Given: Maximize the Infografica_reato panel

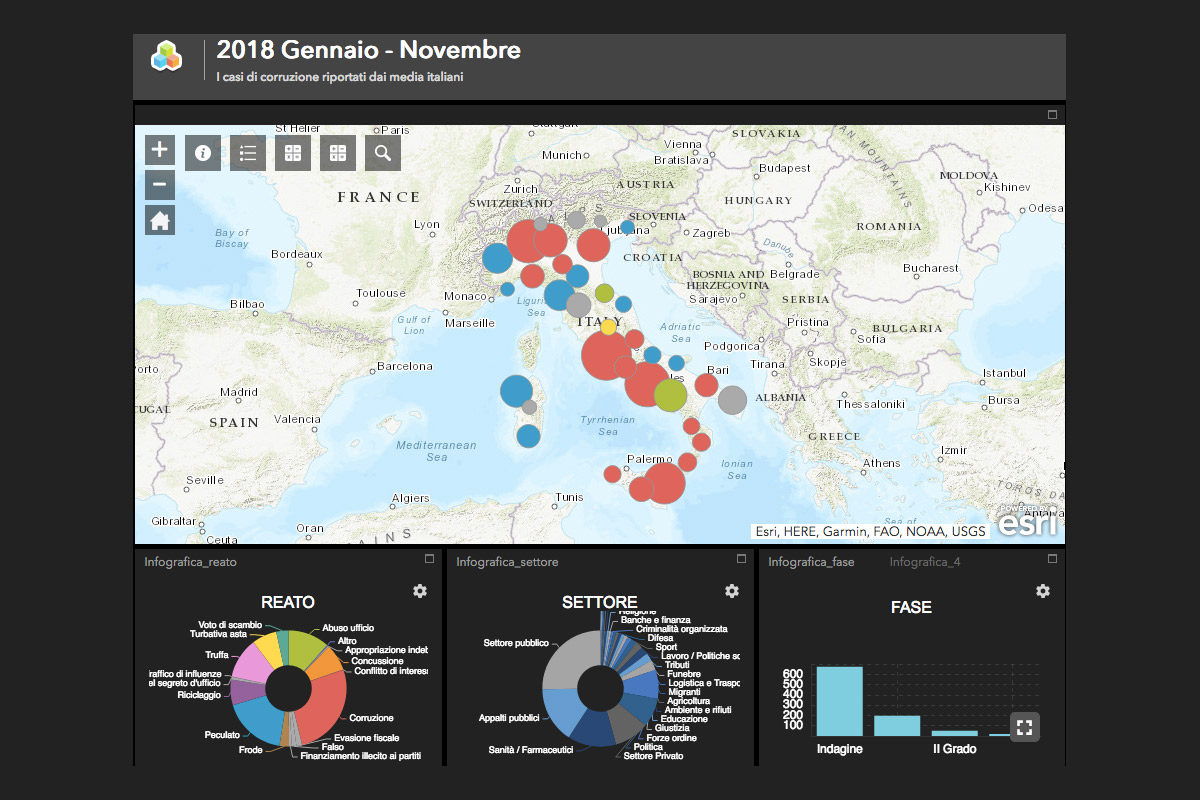Looking at the screenshot, I should pyautogui.click(x=429, y=559).
